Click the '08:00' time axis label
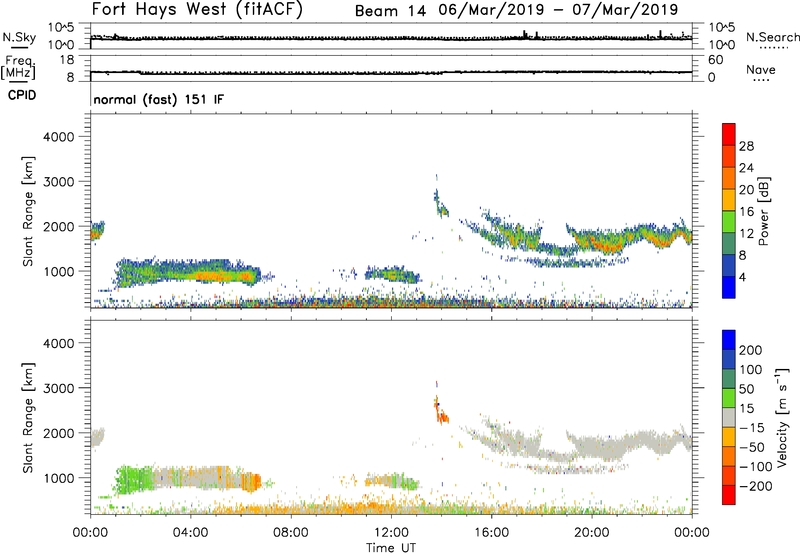Viewport: 800px width, 554px height. tap(291, 533)
